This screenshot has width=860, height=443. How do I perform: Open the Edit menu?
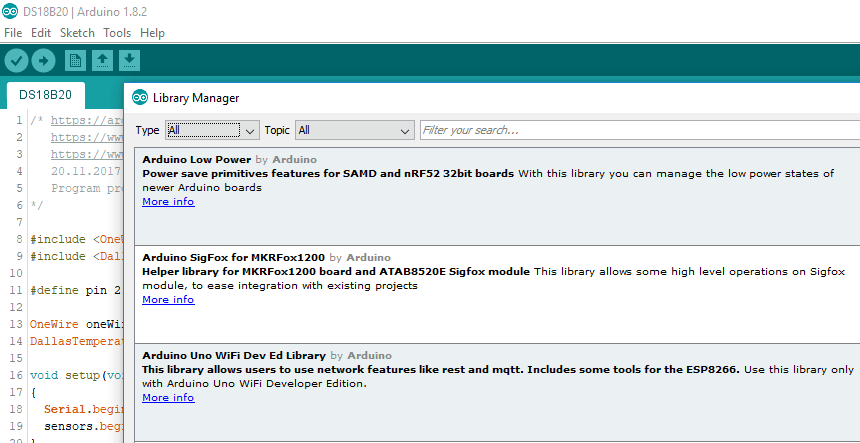pos(41,33)
